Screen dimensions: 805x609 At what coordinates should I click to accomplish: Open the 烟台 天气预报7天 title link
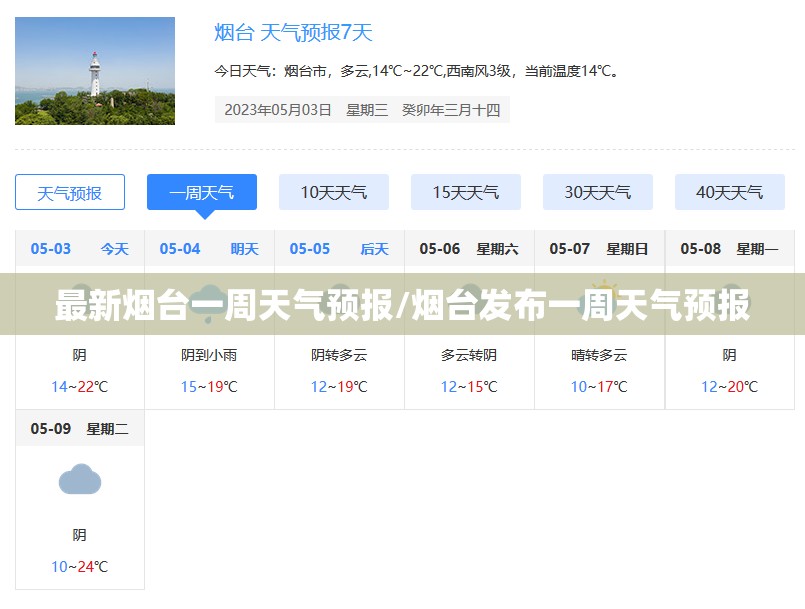coord(293,33)
